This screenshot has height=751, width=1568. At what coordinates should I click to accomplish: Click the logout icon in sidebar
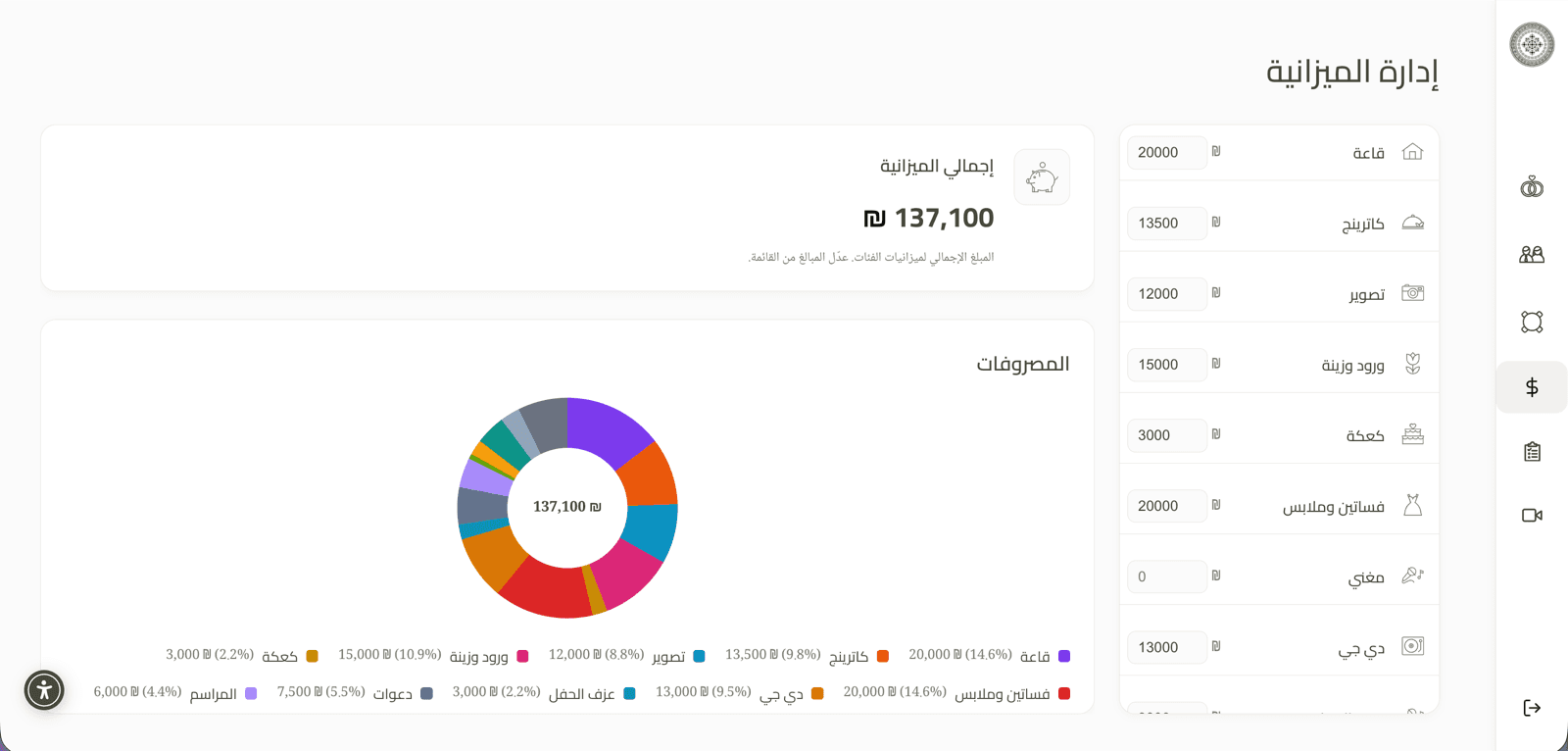coord(1532,708)
